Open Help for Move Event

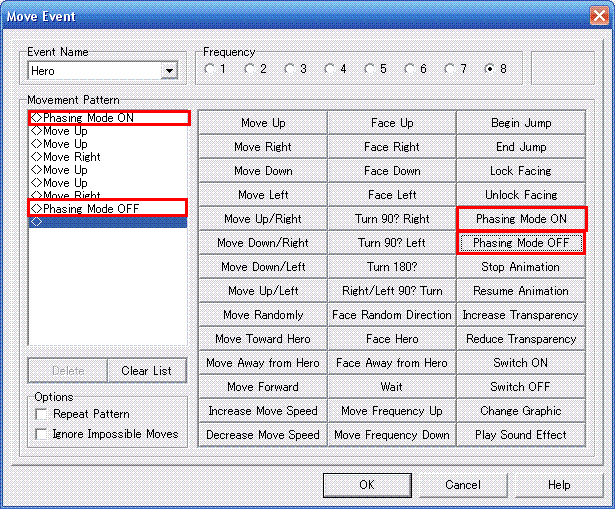point(559,485)
